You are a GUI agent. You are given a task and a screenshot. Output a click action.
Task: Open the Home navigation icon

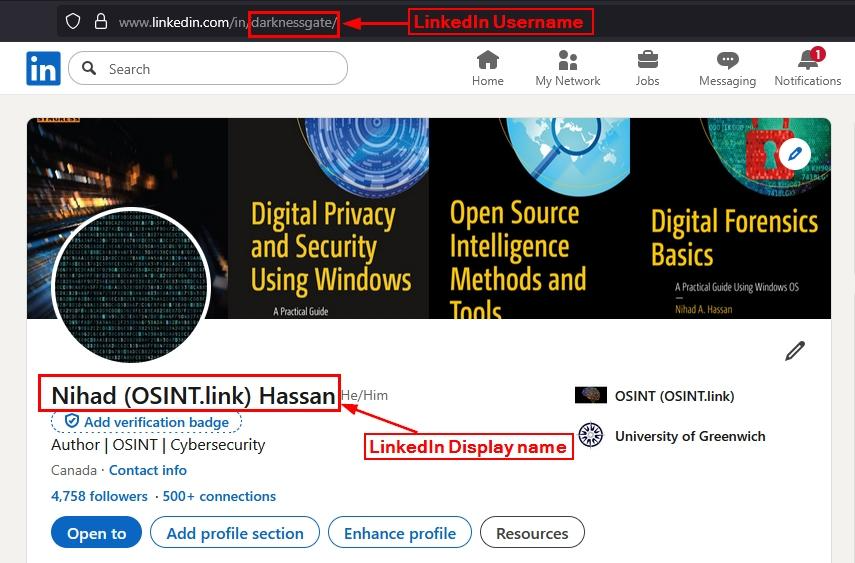pos(487,60)
